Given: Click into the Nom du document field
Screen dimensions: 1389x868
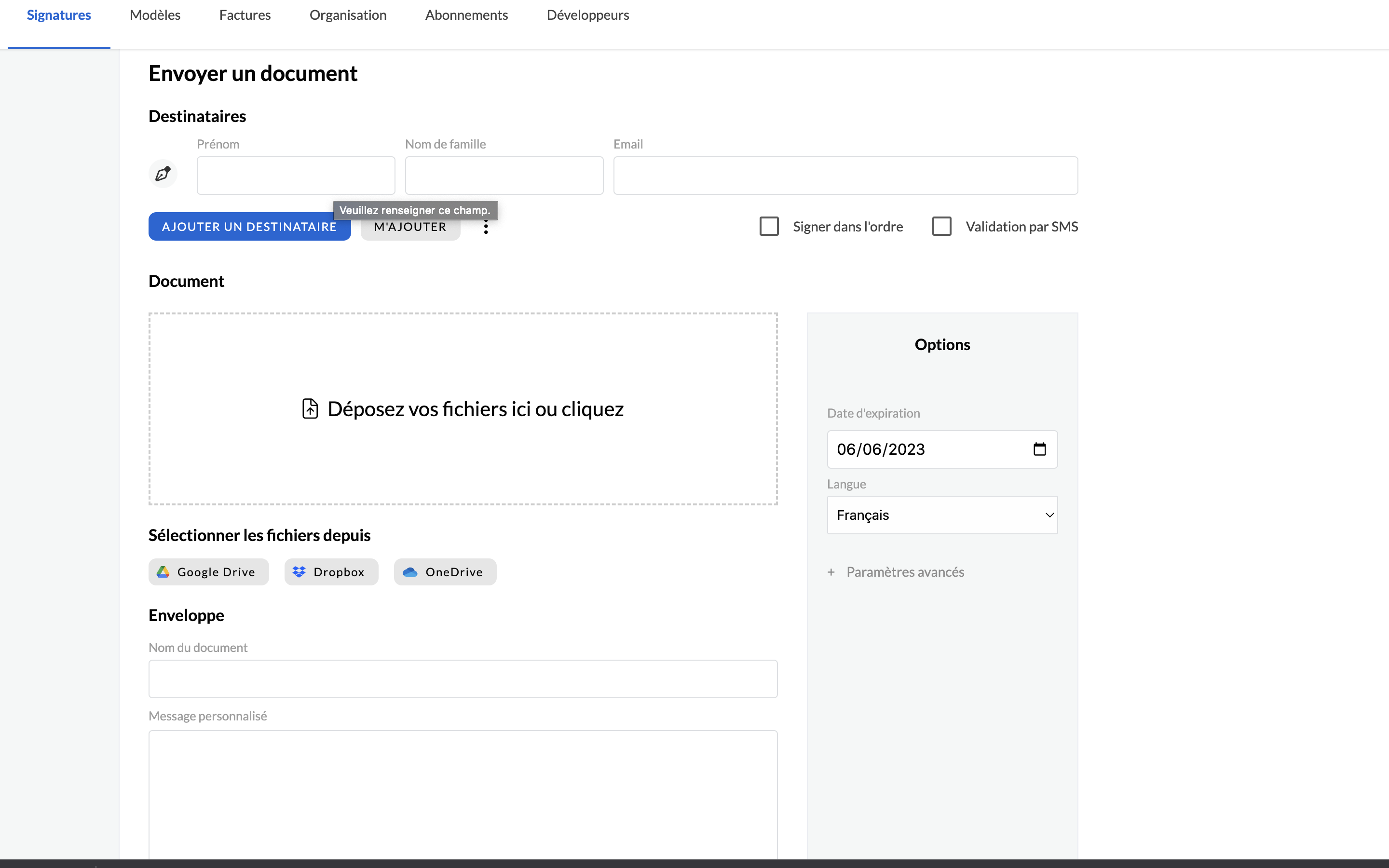Looking at the screenshot, I should click(x=463, y=678).
